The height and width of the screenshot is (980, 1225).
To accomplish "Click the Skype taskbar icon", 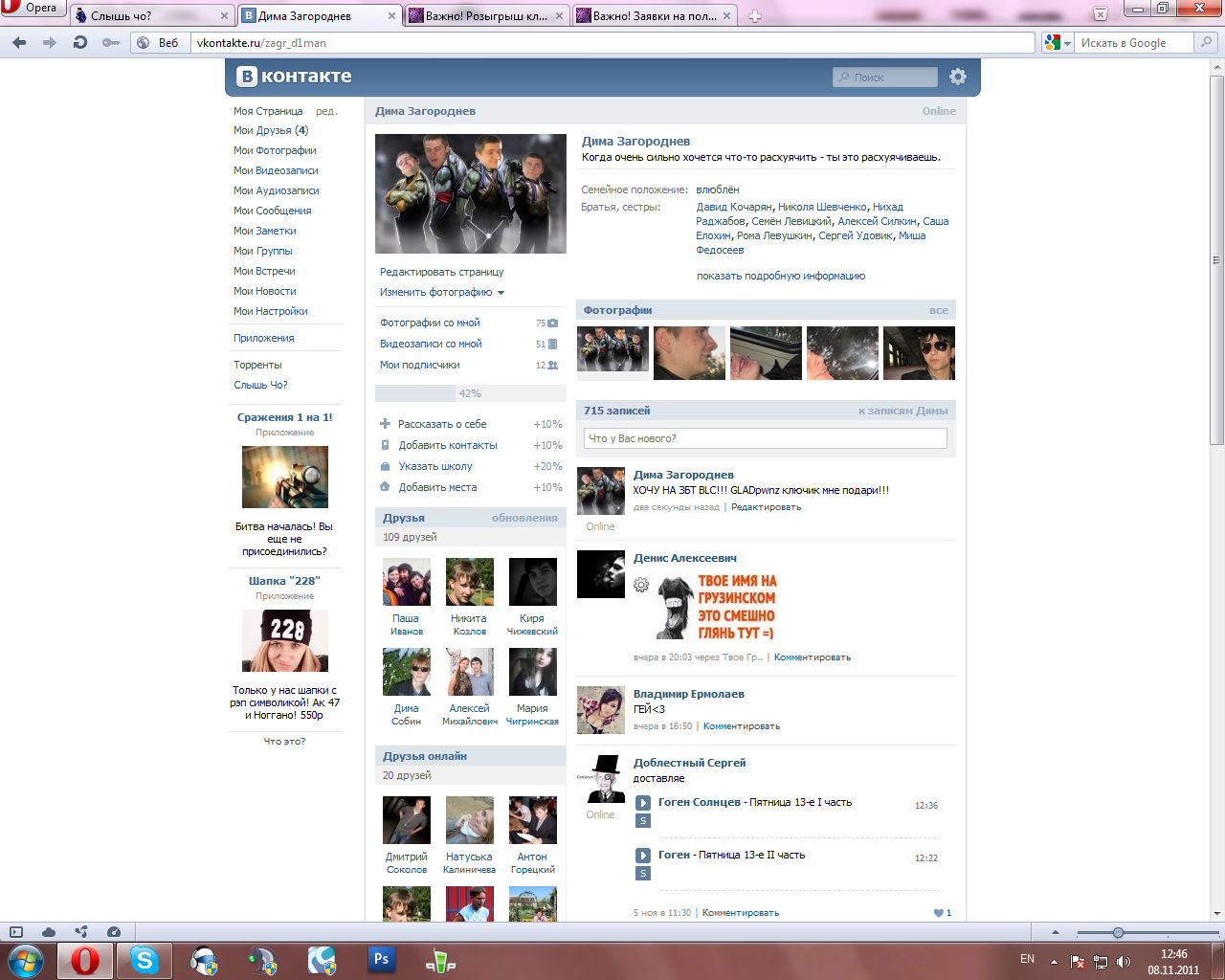I will point(145,959).
